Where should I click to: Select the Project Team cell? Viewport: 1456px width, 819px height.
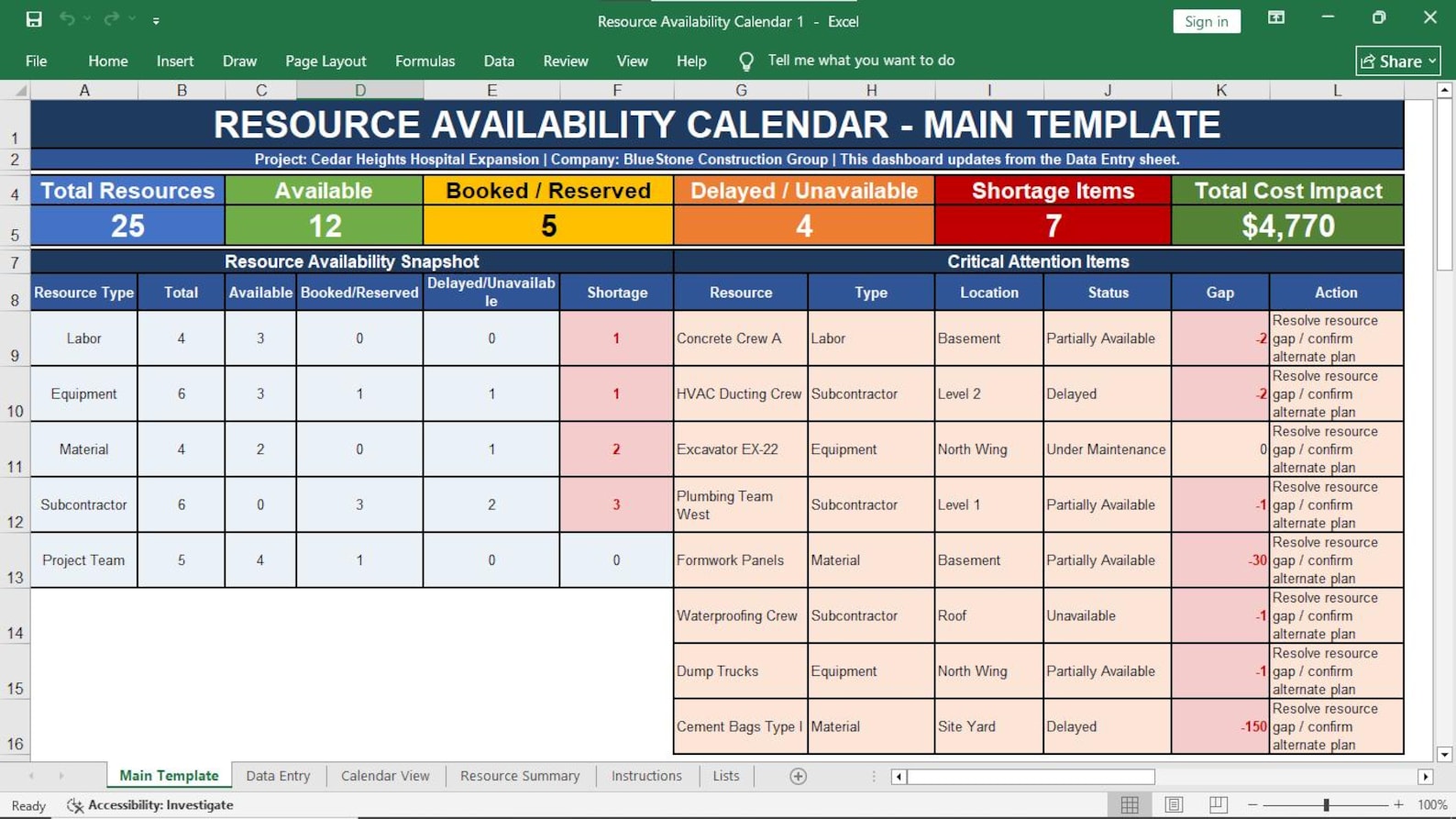coord(84,560)
